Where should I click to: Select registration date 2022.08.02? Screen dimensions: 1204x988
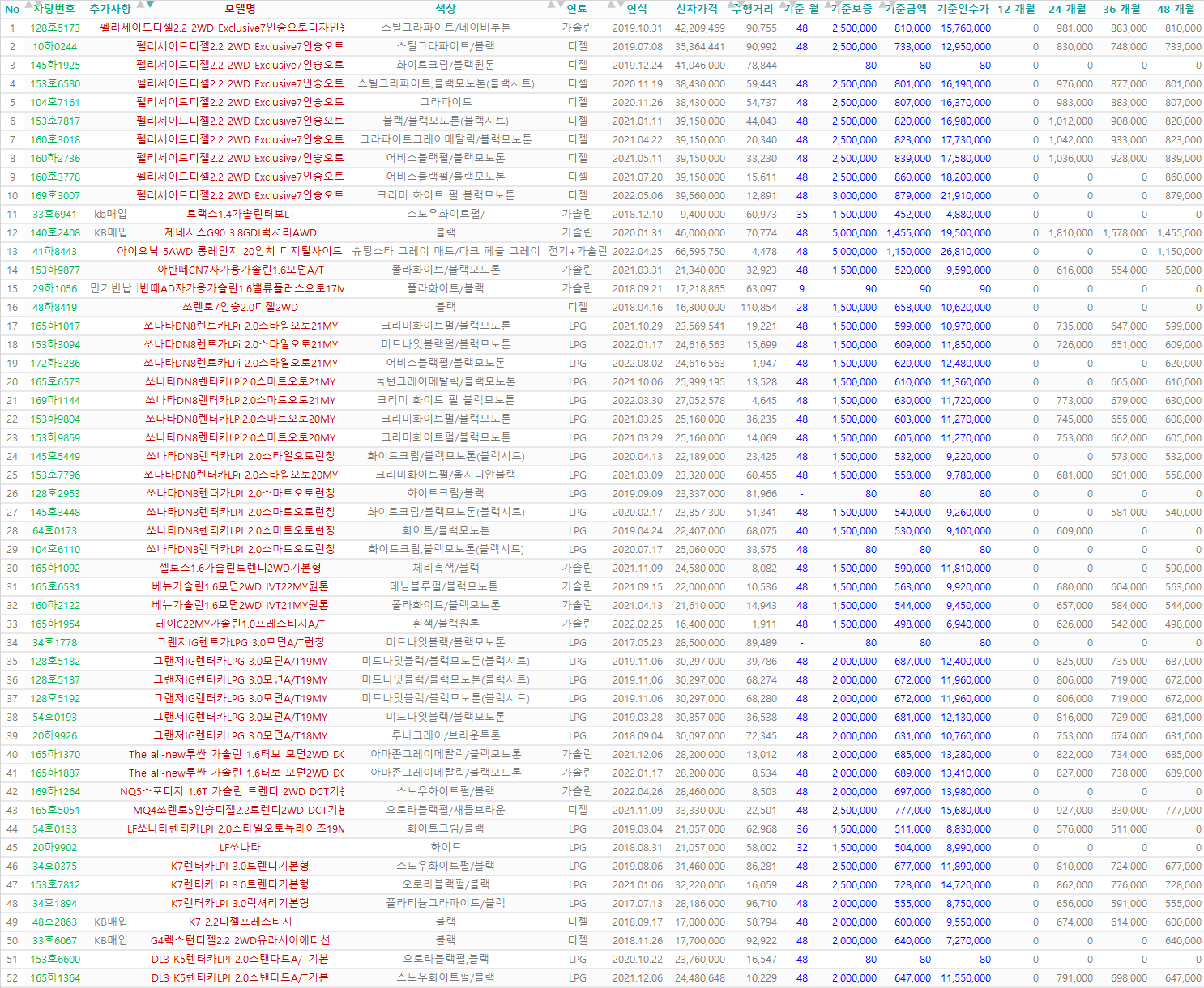pos(638,363)
